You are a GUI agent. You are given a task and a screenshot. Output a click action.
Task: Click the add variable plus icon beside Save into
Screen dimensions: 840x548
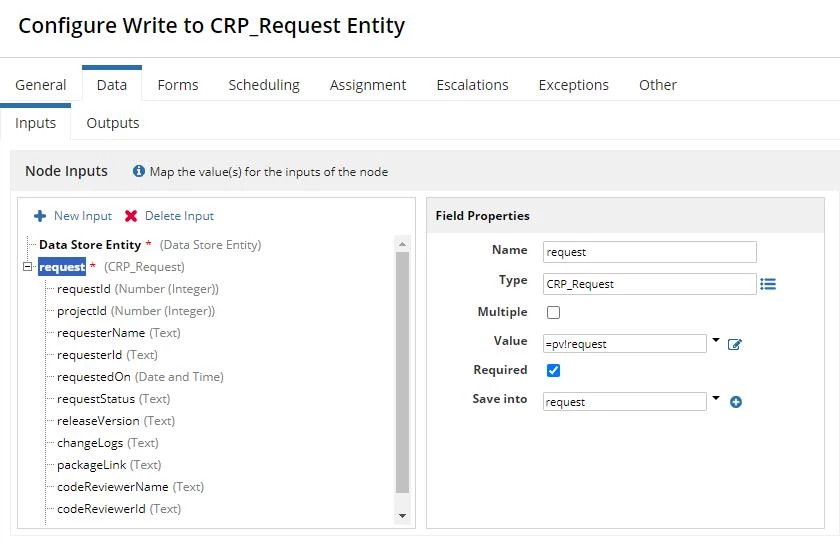click(736, 402)
